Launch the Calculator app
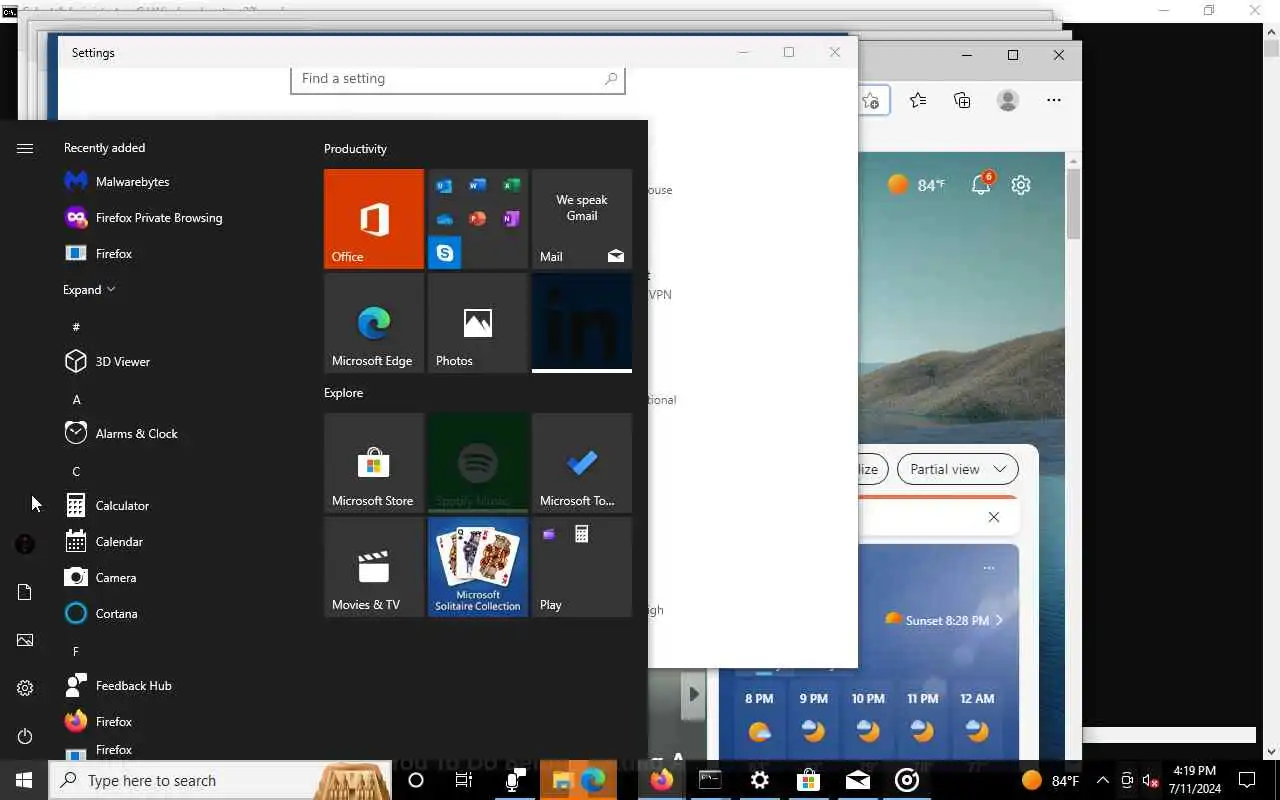 coord(170,505)
